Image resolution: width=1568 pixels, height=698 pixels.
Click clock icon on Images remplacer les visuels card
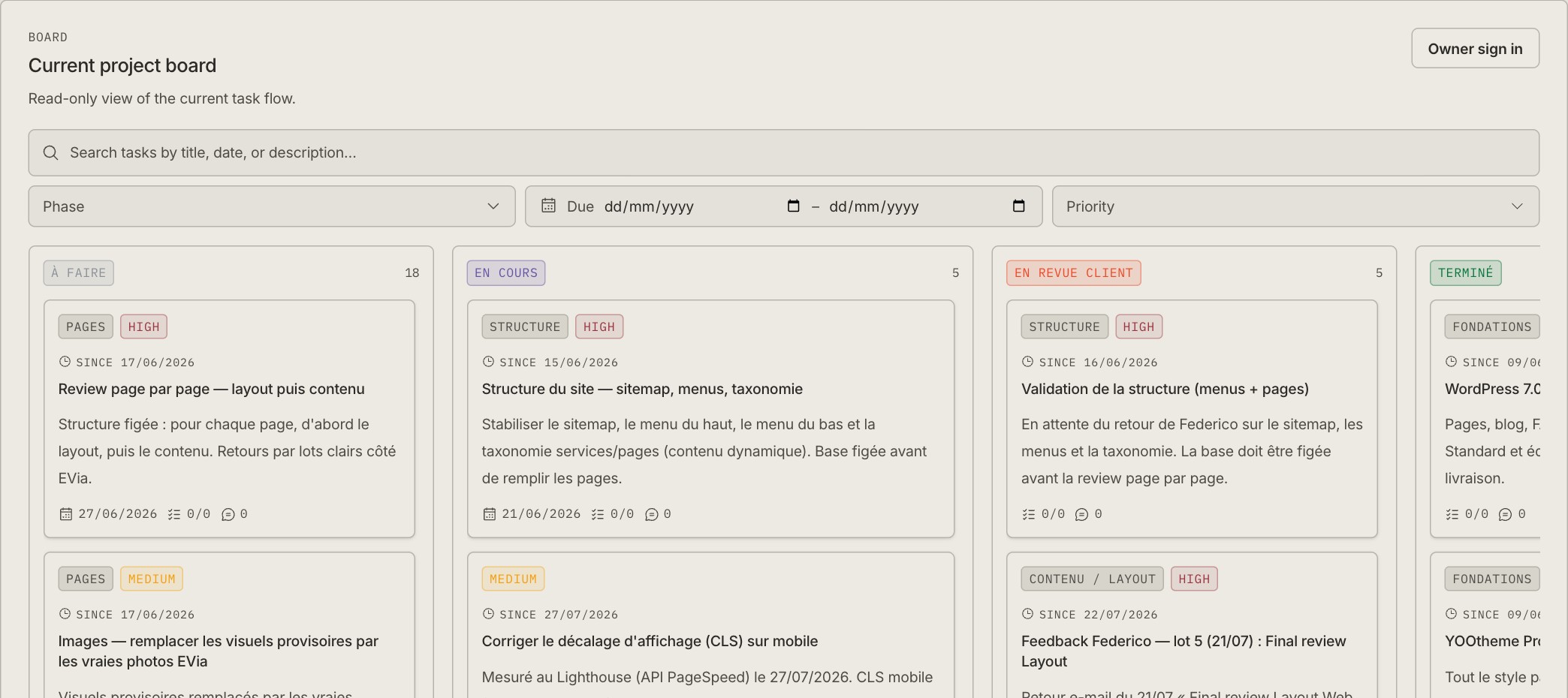(65, 614)
